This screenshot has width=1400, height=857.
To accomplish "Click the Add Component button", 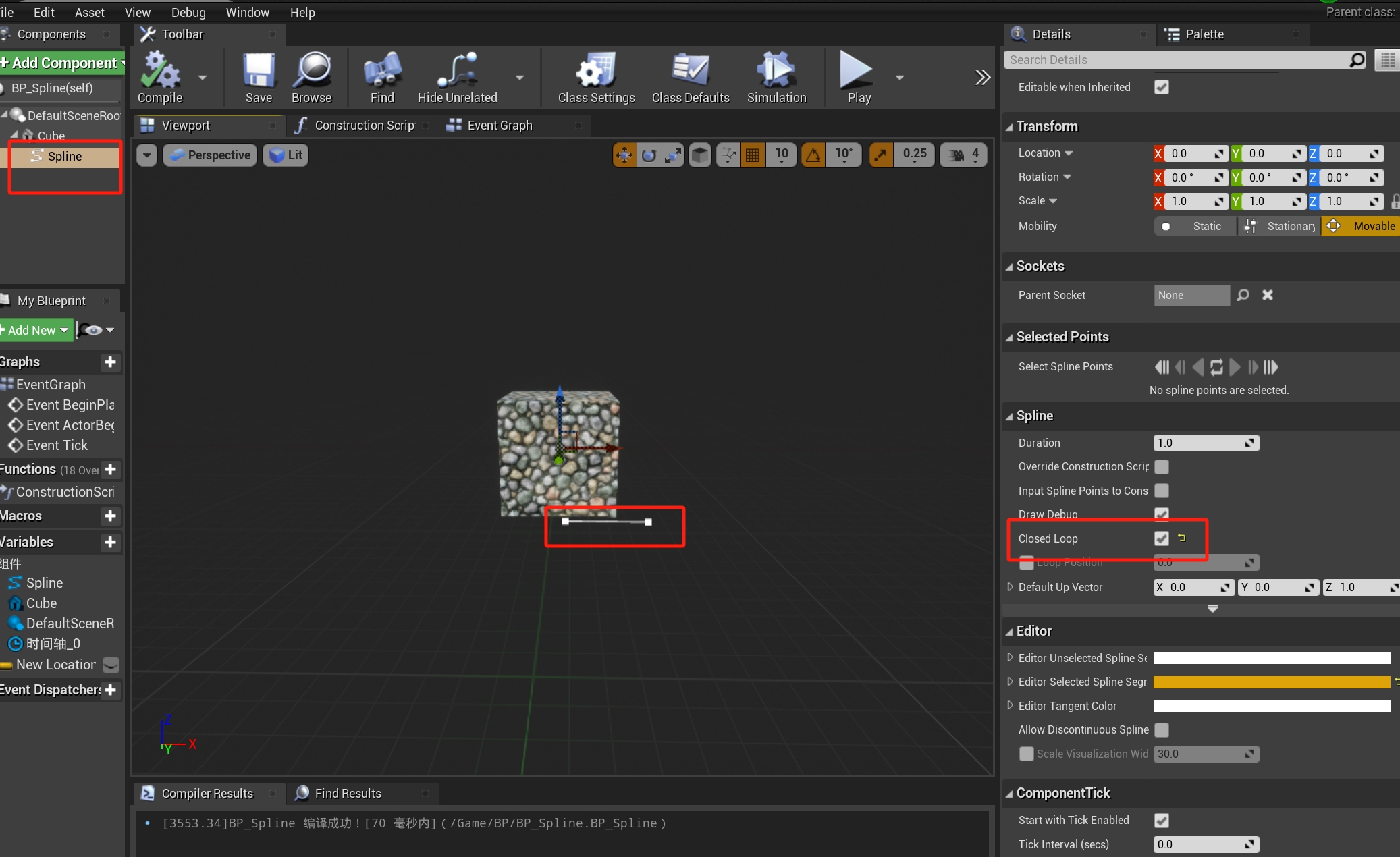I will pos(62,63).
